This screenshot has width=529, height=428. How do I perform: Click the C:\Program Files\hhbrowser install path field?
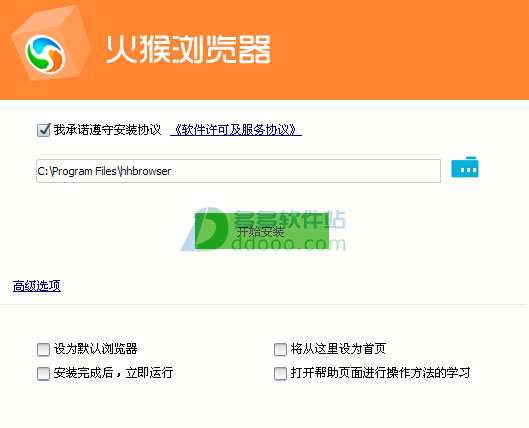(x=238, y=171)
